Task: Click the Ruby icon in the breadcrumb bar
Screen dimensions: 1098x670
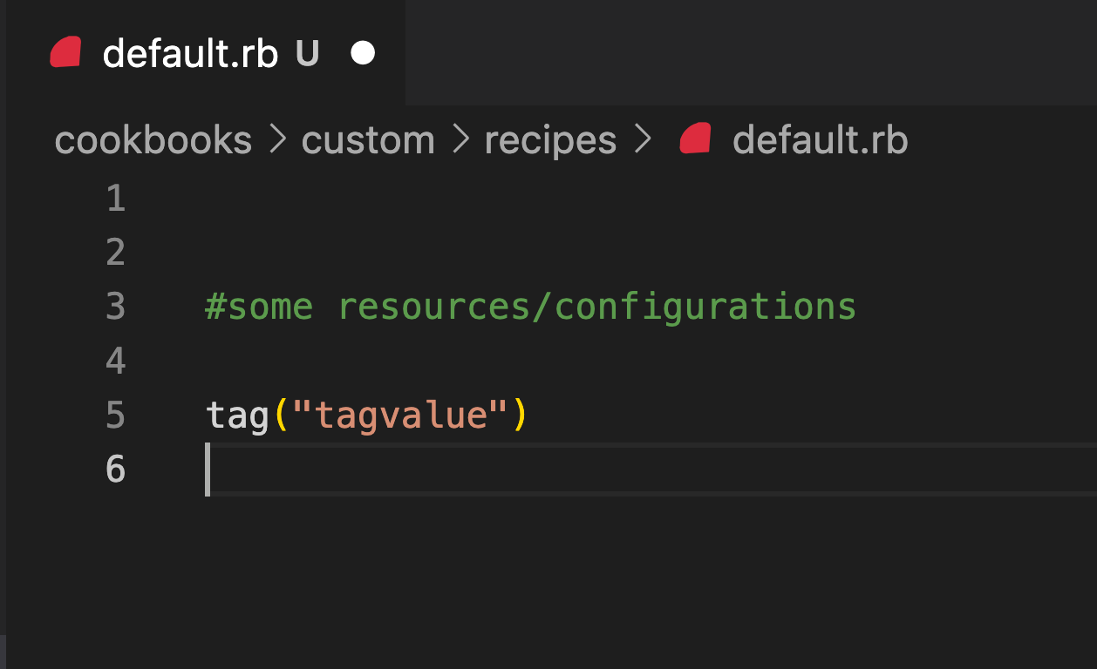Action: click(x=694, y=139)
